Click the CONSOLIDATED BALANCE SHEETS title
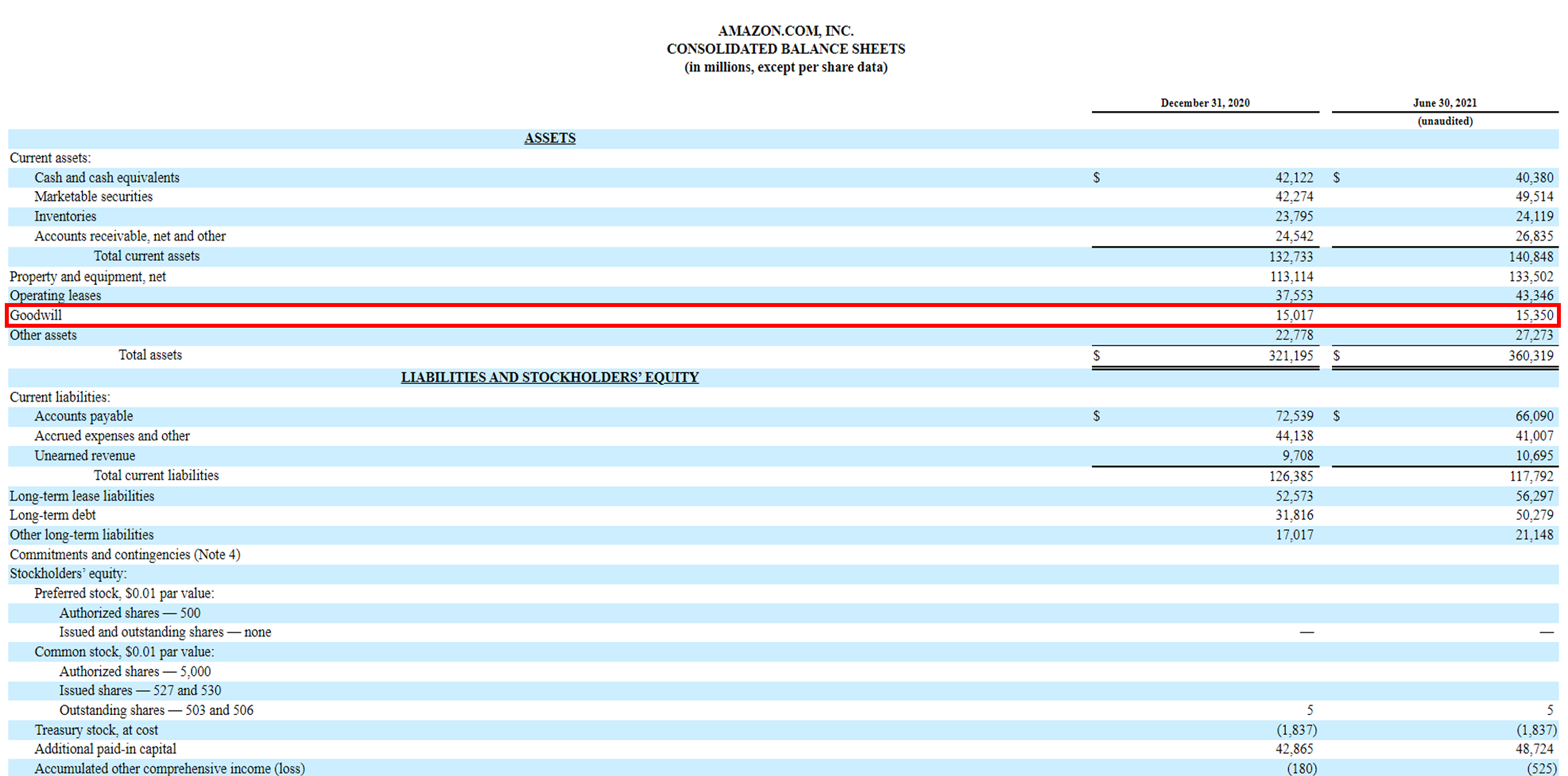The width and height of the screenshot is (1568, 776). (786, 48)
